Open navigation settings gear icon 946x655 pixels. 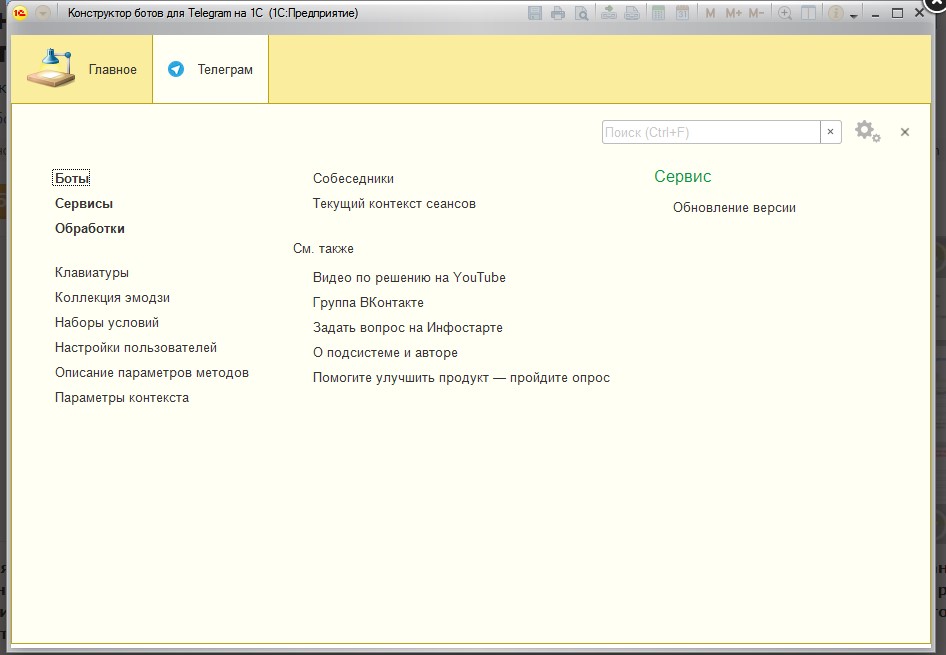click(x=867, y=132)
